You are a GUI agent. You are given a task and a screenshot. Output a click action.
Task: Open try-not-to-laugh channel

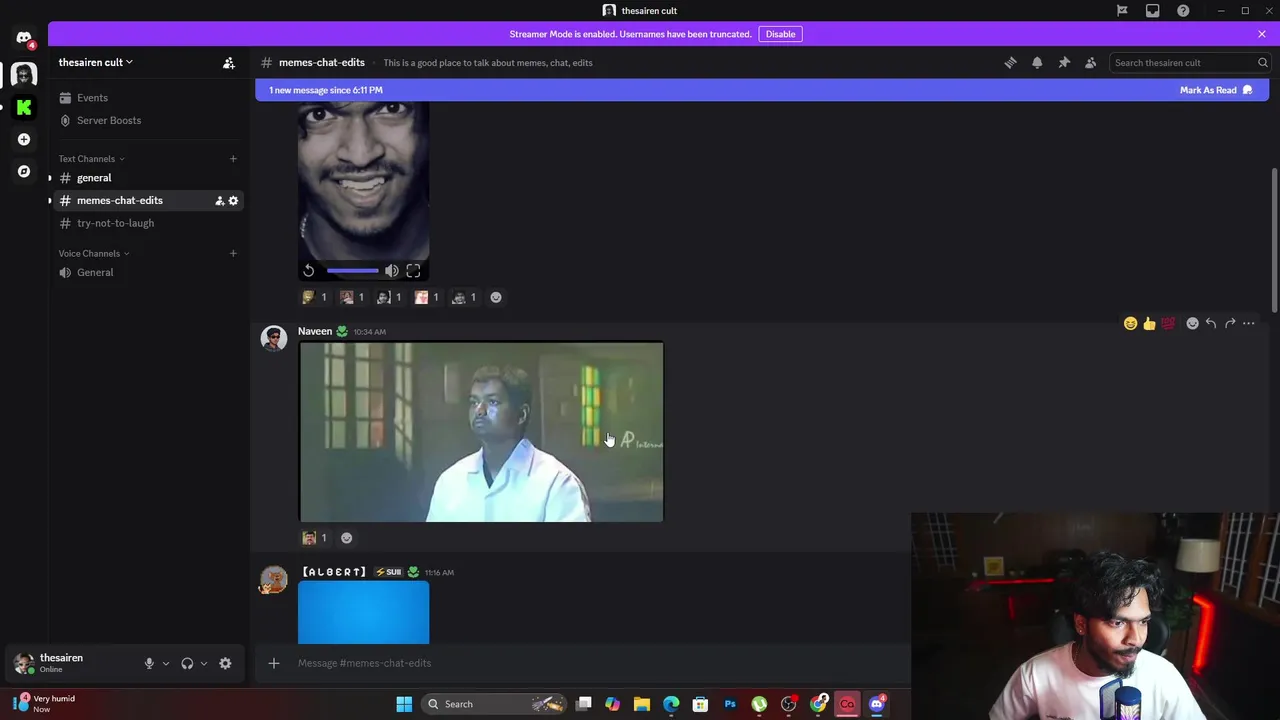click(x=145, y=223)
